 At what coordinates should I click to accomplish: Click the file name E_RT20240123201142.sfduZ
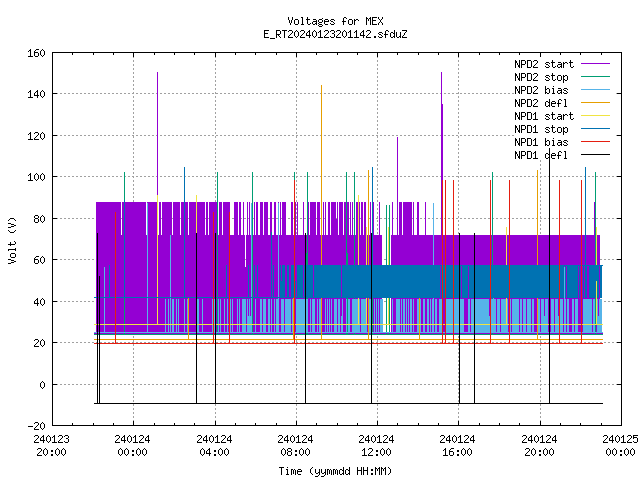pyautogui.click(x=335, y=34)
